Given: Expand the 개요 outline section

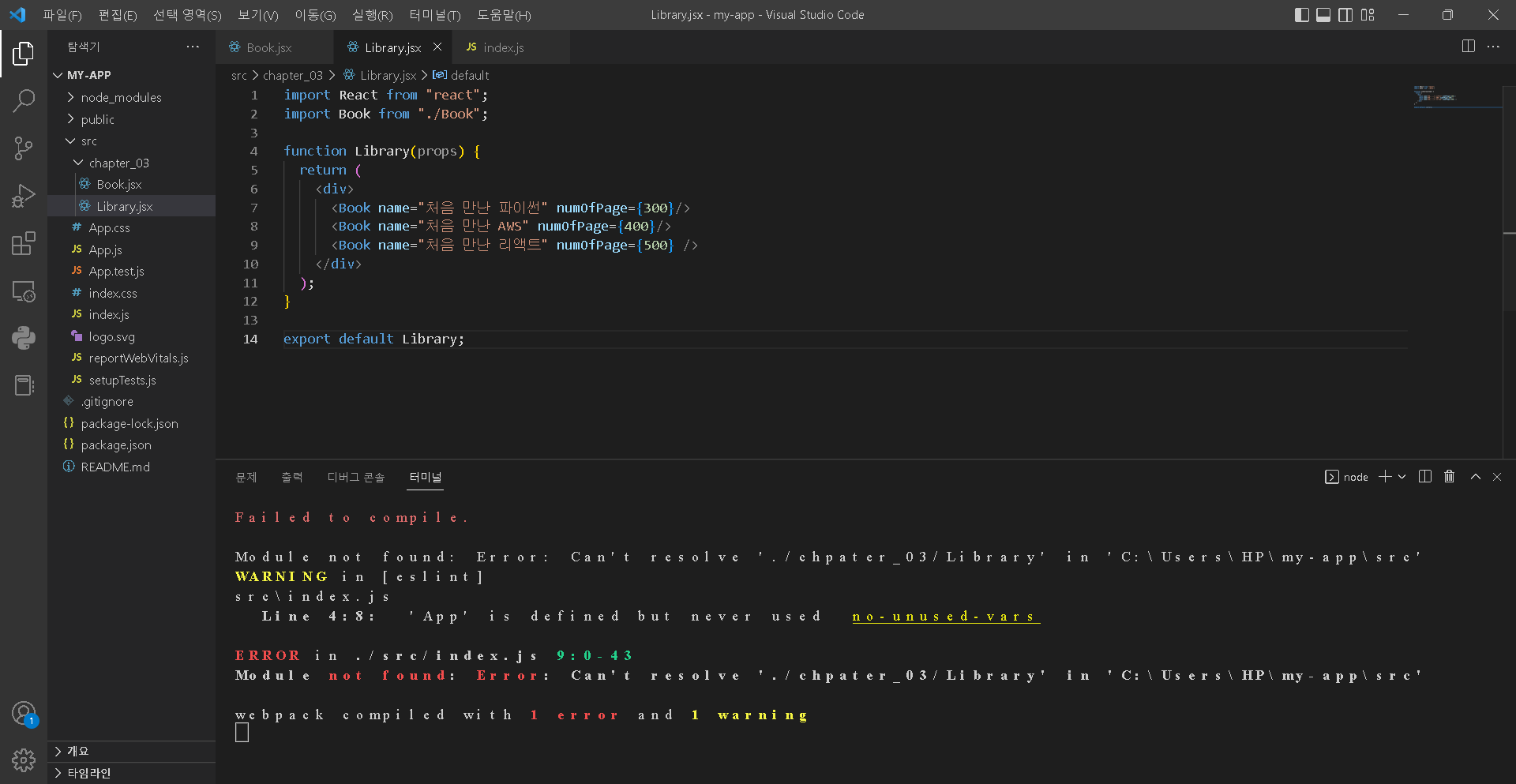Looking at the screenshot, I should point(131,751).
